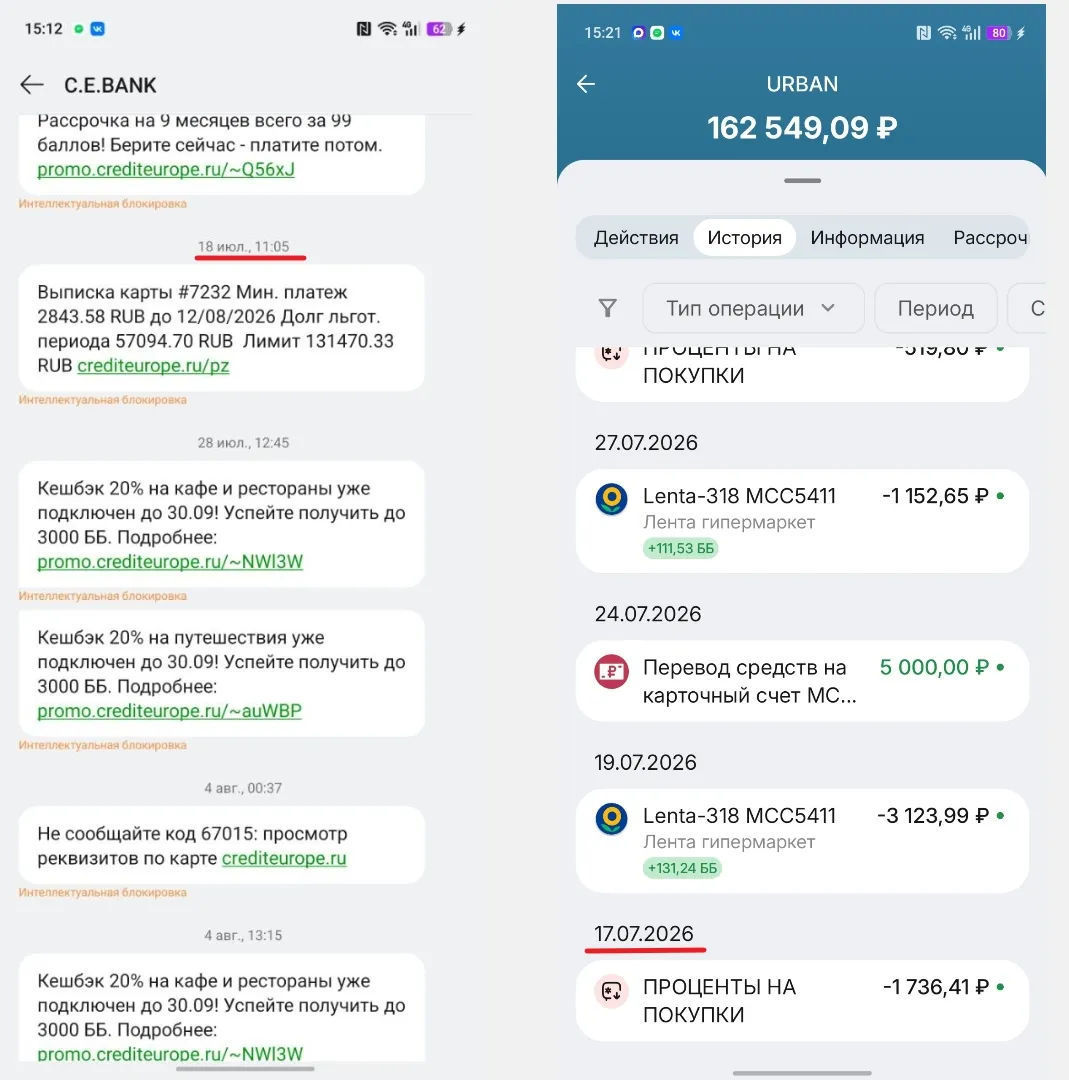Expand the Тип операции dropdown
This screenshot has height=1080, width=1069.
pos(753,308)
